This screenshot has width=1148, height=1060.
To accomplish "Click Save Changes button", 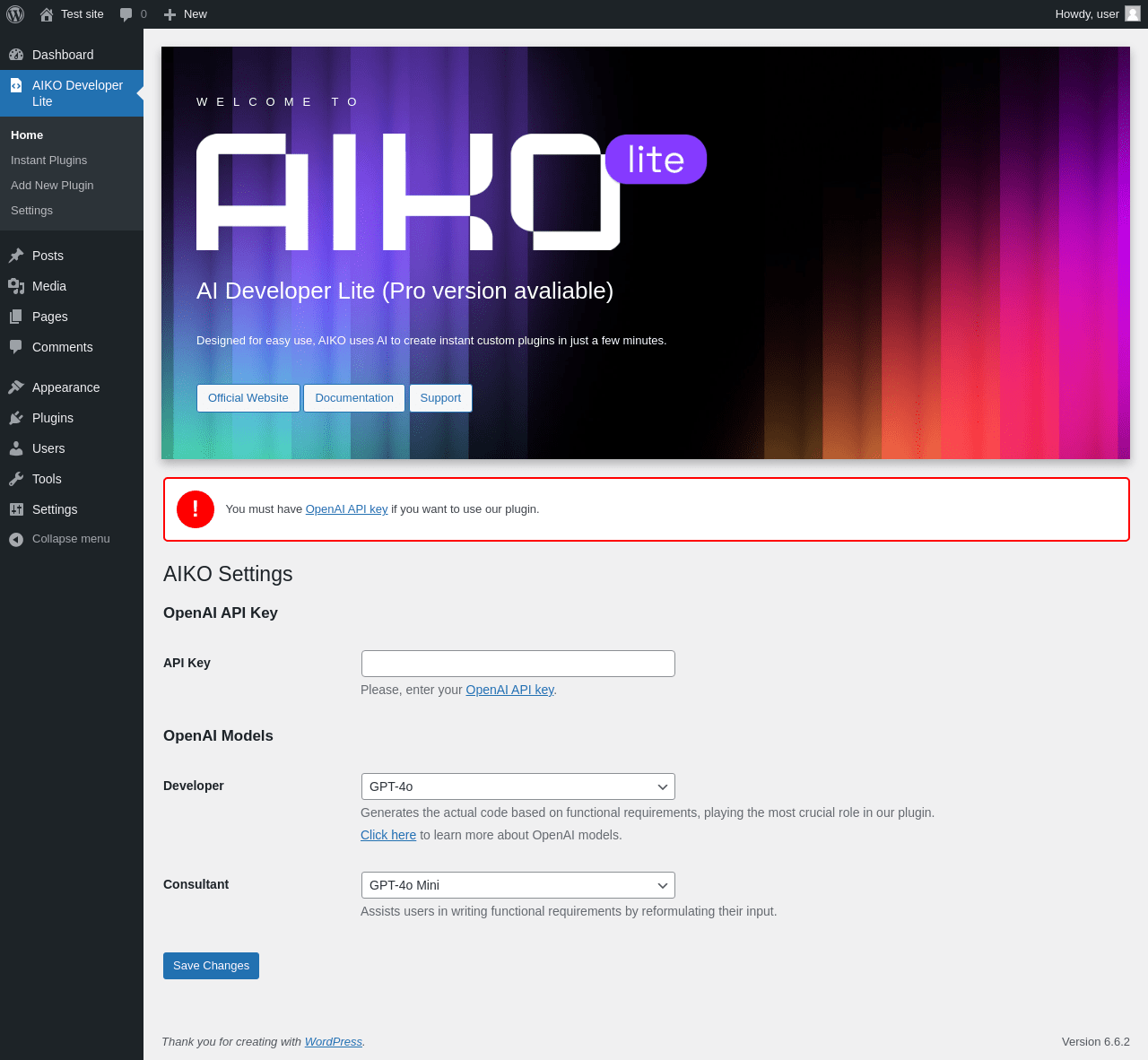I will click(211, 966).
